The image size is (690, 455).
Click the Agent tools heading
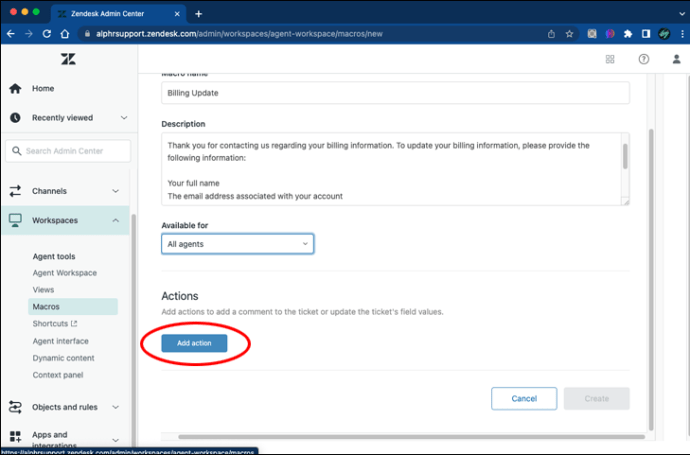[54, 256]
